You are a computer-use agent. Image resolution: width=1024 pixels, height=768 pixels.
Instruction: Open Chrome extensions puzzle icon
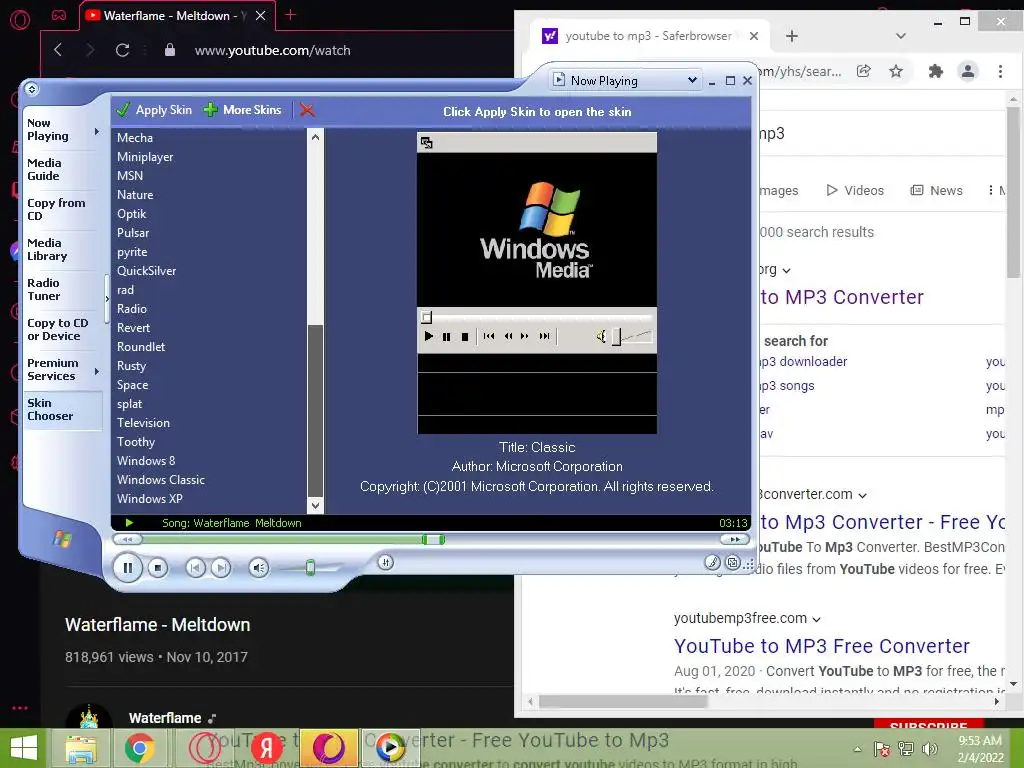[936, 71]
